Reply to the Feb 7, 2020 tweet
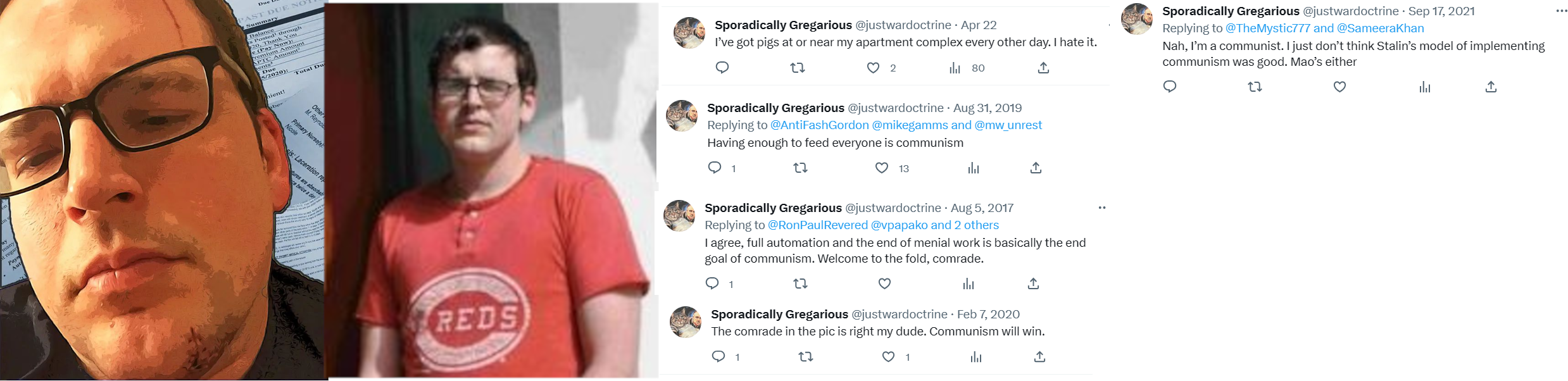 pyautogui.click(x=718, y=357)
